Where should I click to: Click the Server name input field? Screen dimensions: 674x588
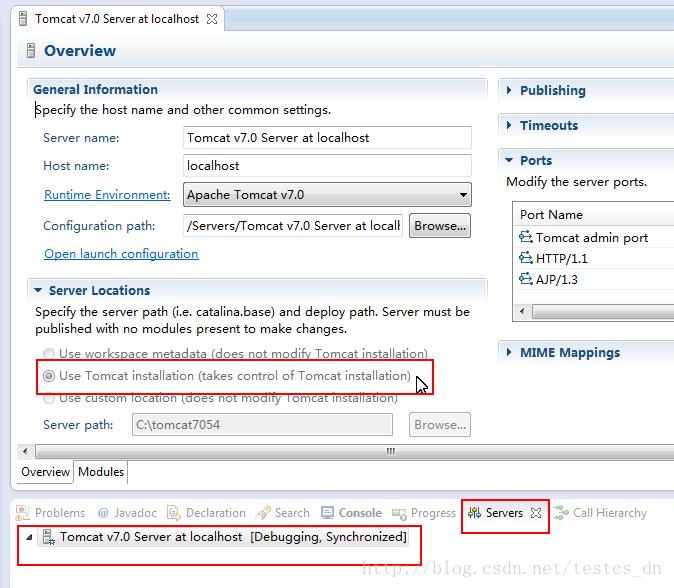click(327, 138)
